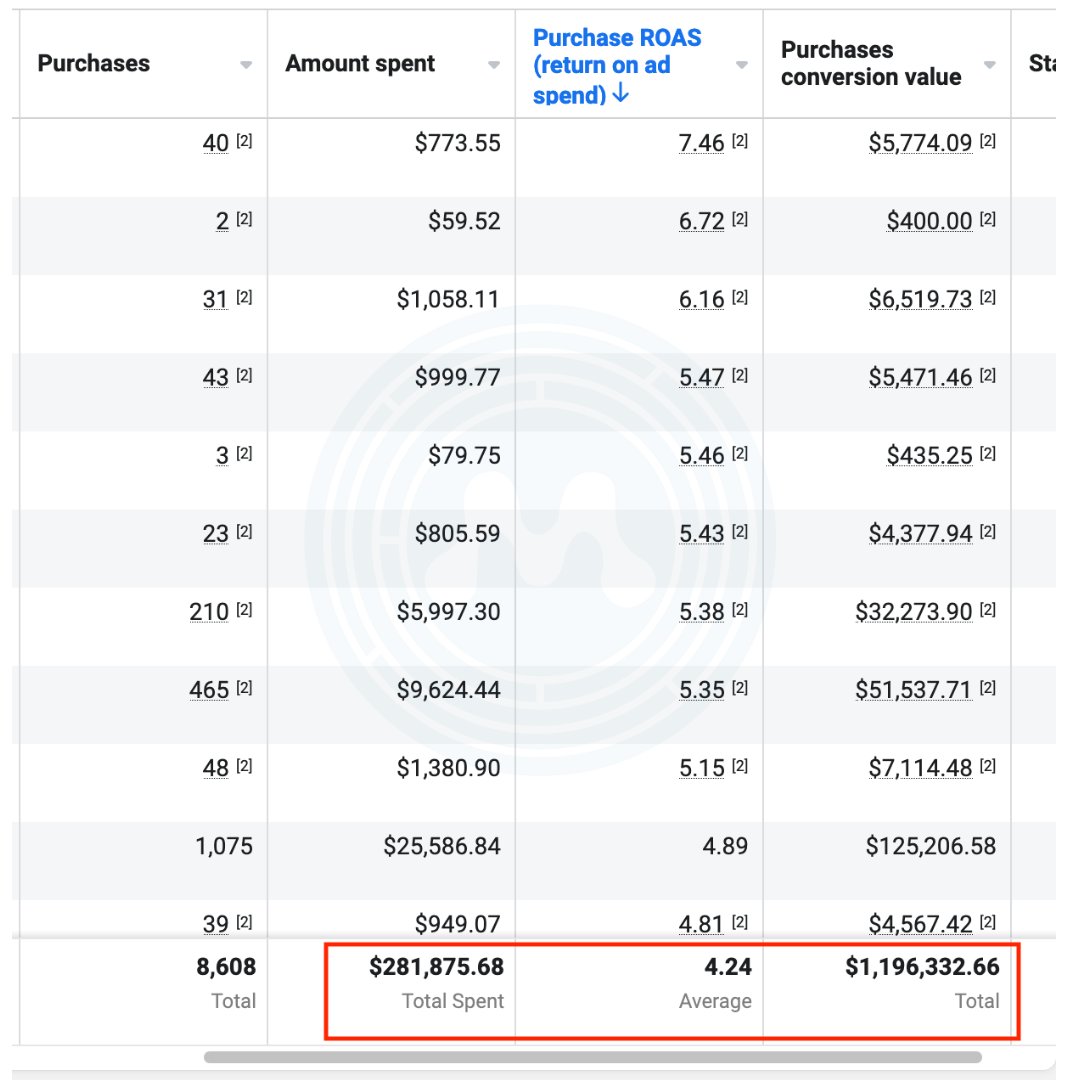The width and height of the screenshot is (1080, 1080).
Task: Open the Purchases column dropdown arrow
Action: coord(246,65)
